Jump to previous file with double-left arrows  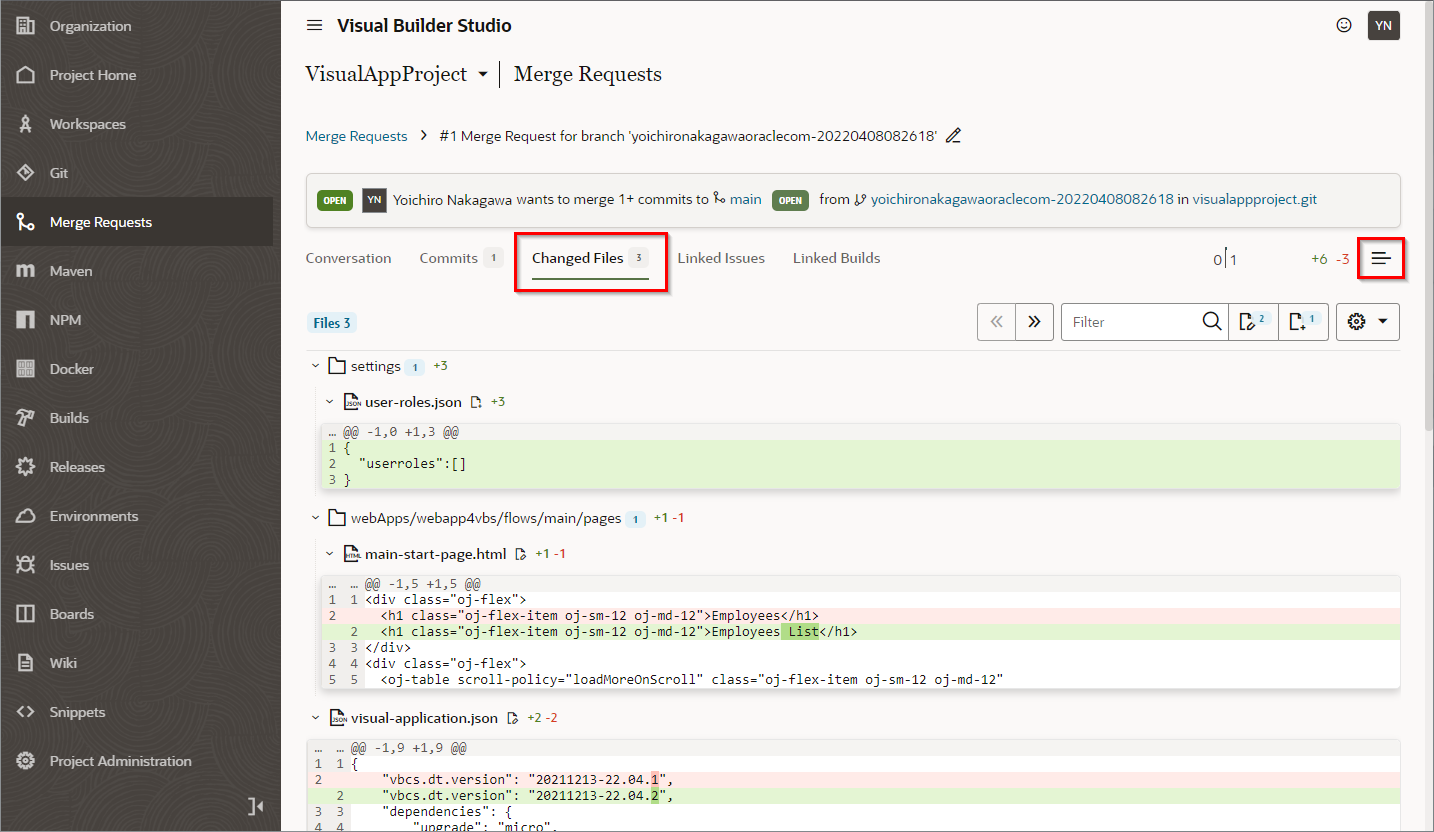[996, 322]
